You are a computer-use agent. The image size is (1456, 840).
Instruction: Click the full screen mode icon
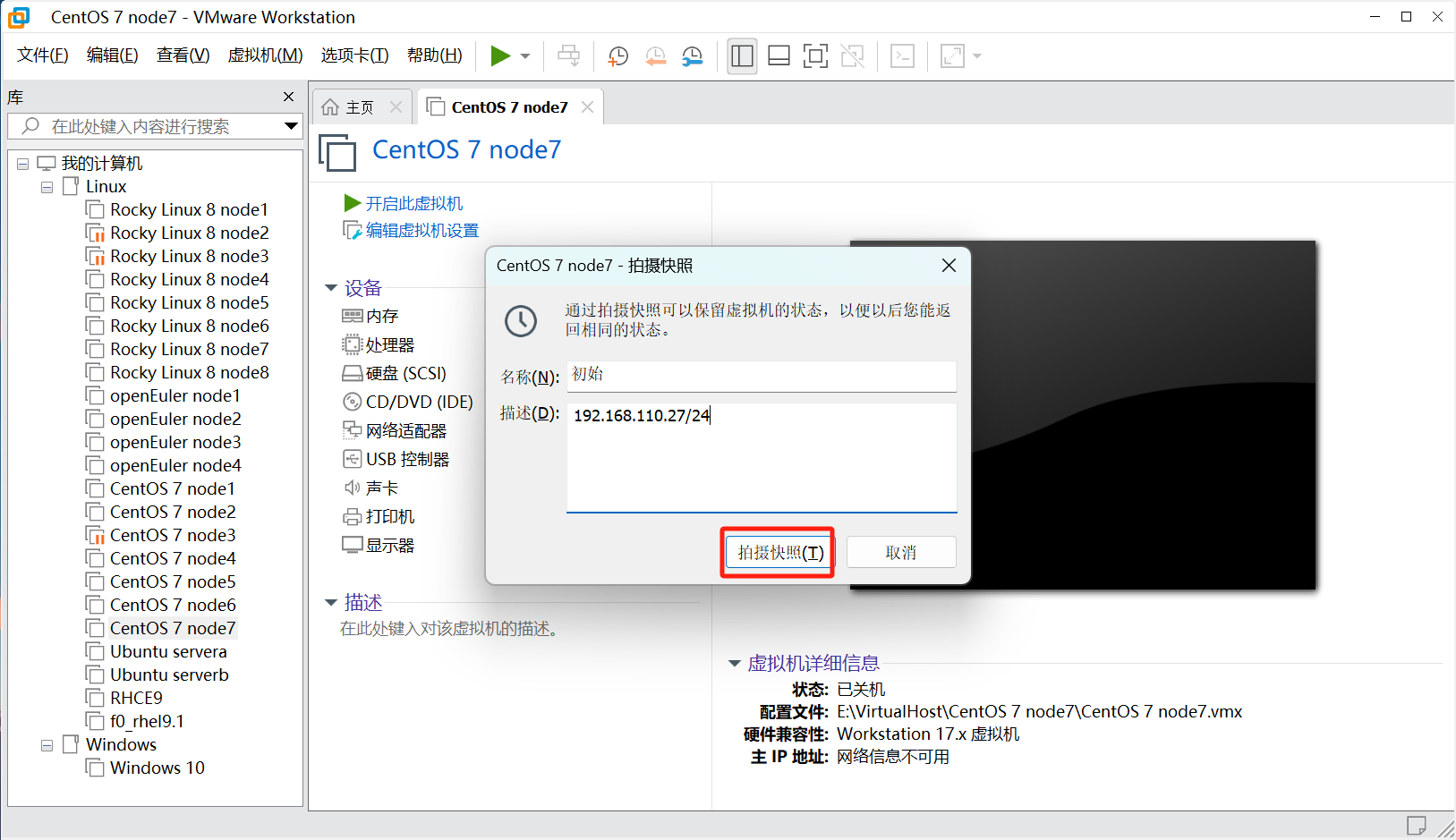coord(815,56)
